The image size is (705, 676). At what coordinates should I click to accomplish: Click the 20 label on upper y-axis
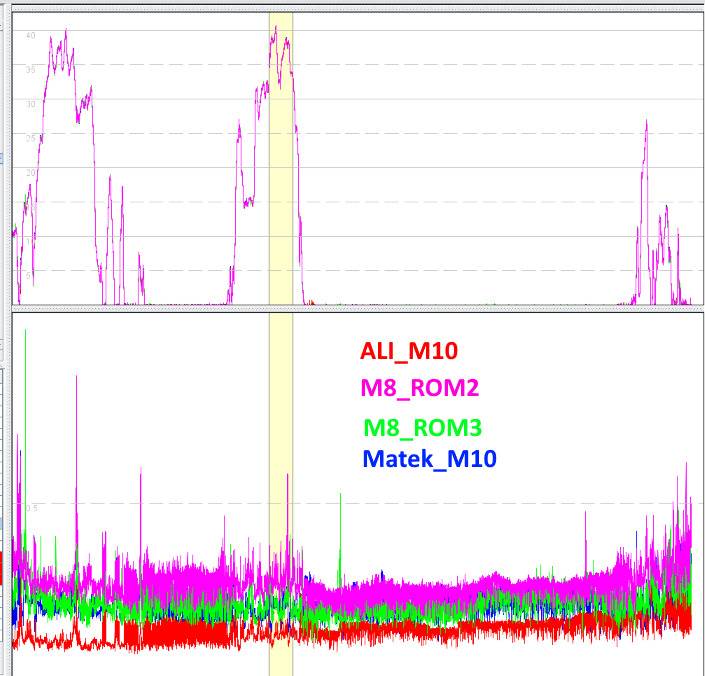pos(31,172)
